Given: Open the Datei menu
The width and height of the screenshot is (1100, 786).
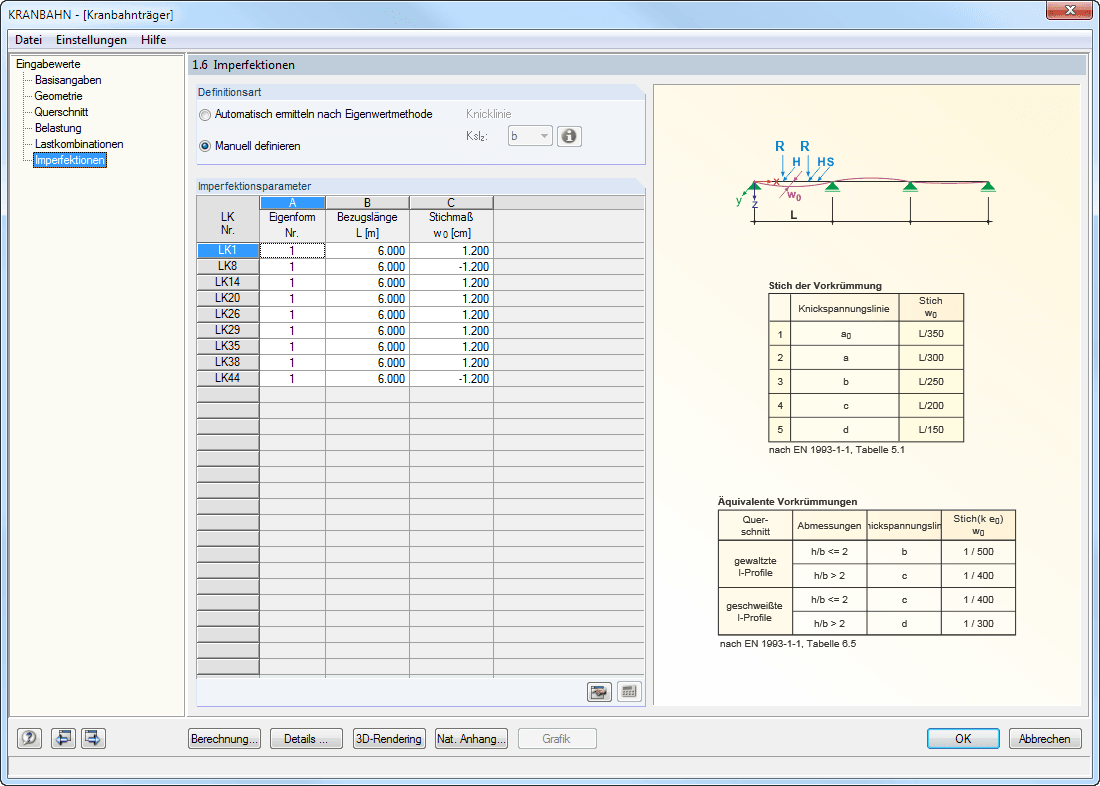Looking at the screenshot, I should (x=29, y=40).
